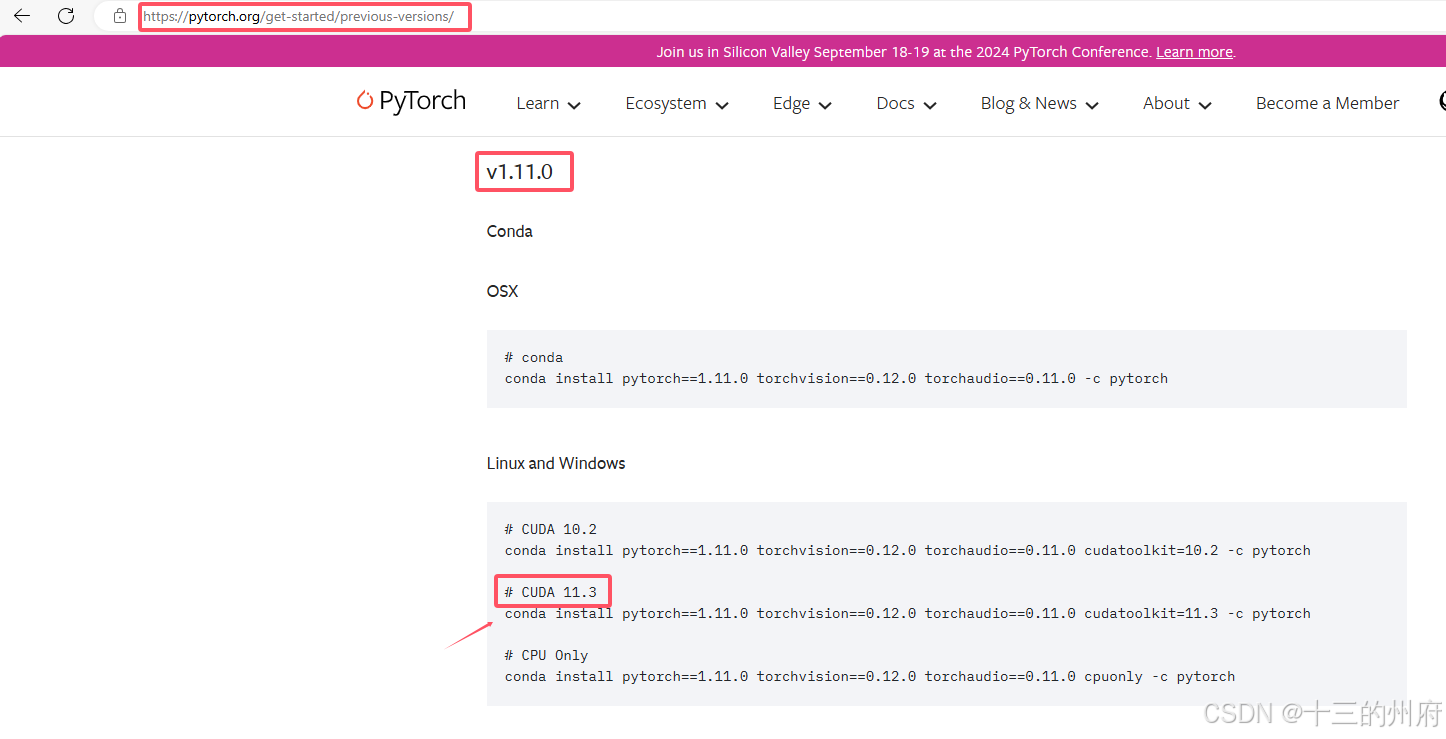The width and height of the screenshot is (1446, 739).
Task: Click the cpuonly install command
Action: point(870,676)
